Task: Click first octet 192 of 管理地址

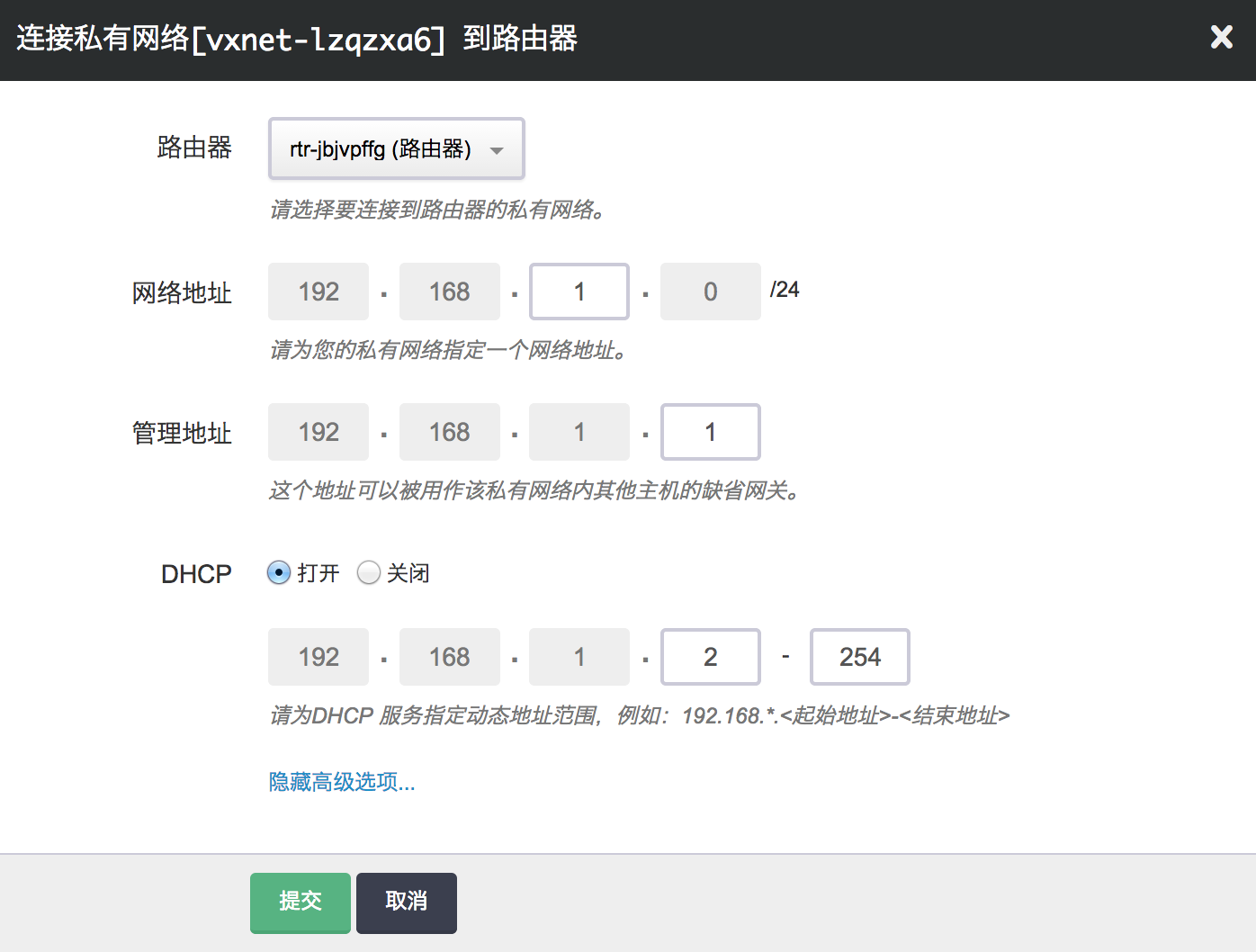Action: [318, 432]
